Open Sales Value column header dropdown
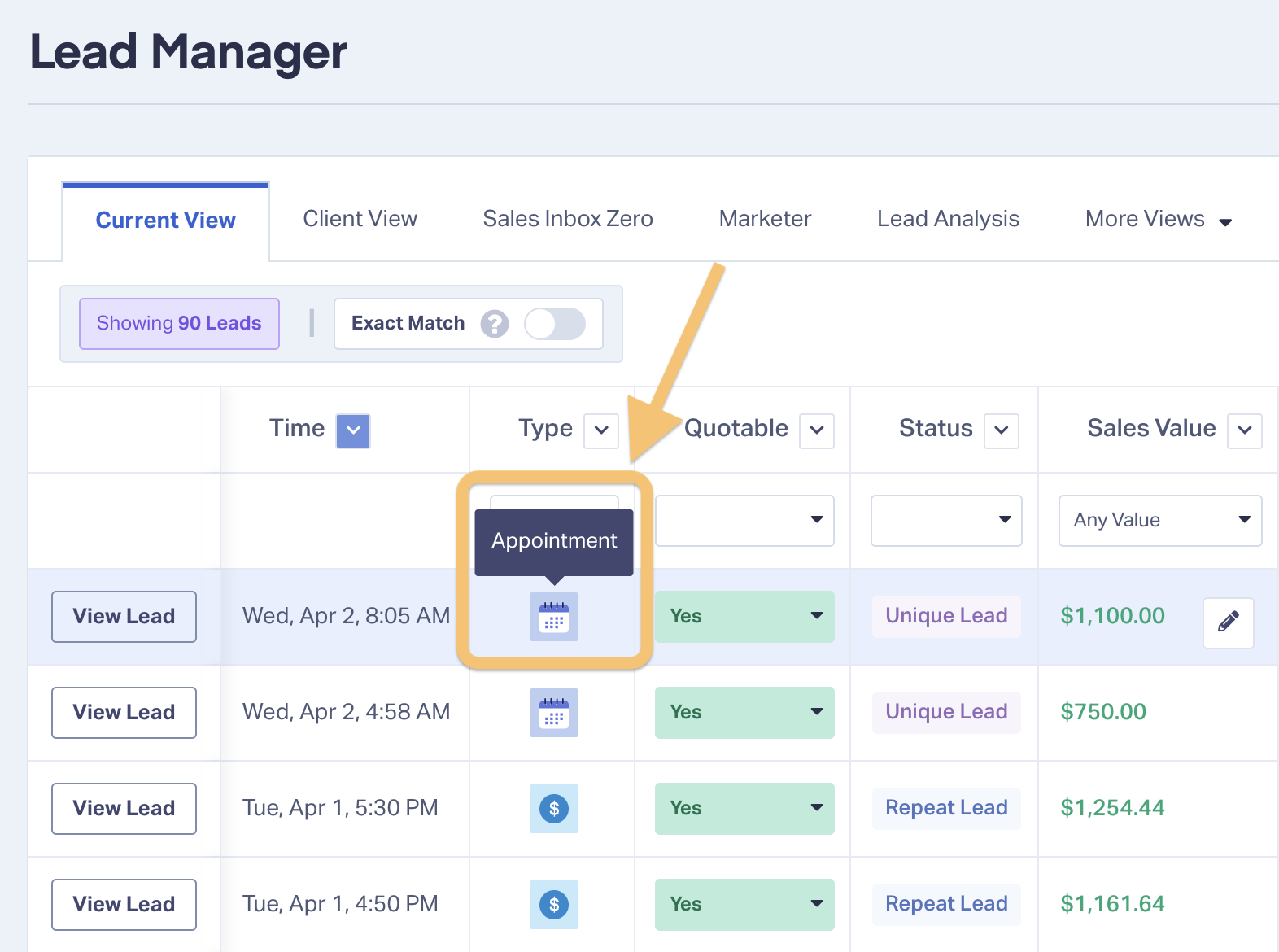 (1245, 430)
